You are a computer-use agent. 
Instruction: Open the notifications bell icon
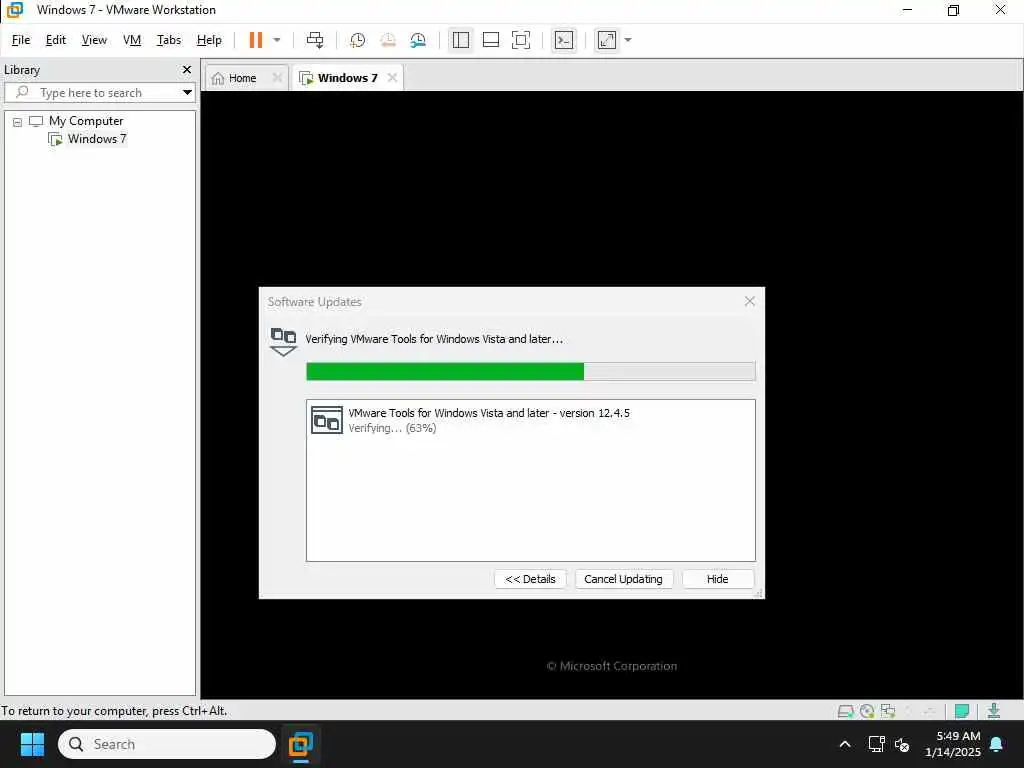997,744
